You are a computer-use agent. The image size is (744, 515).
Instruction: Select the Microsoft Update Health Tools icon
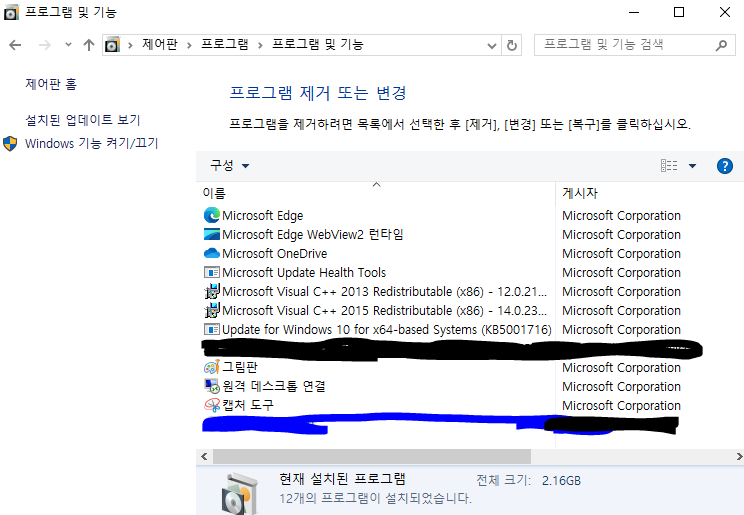coord(212,272)
